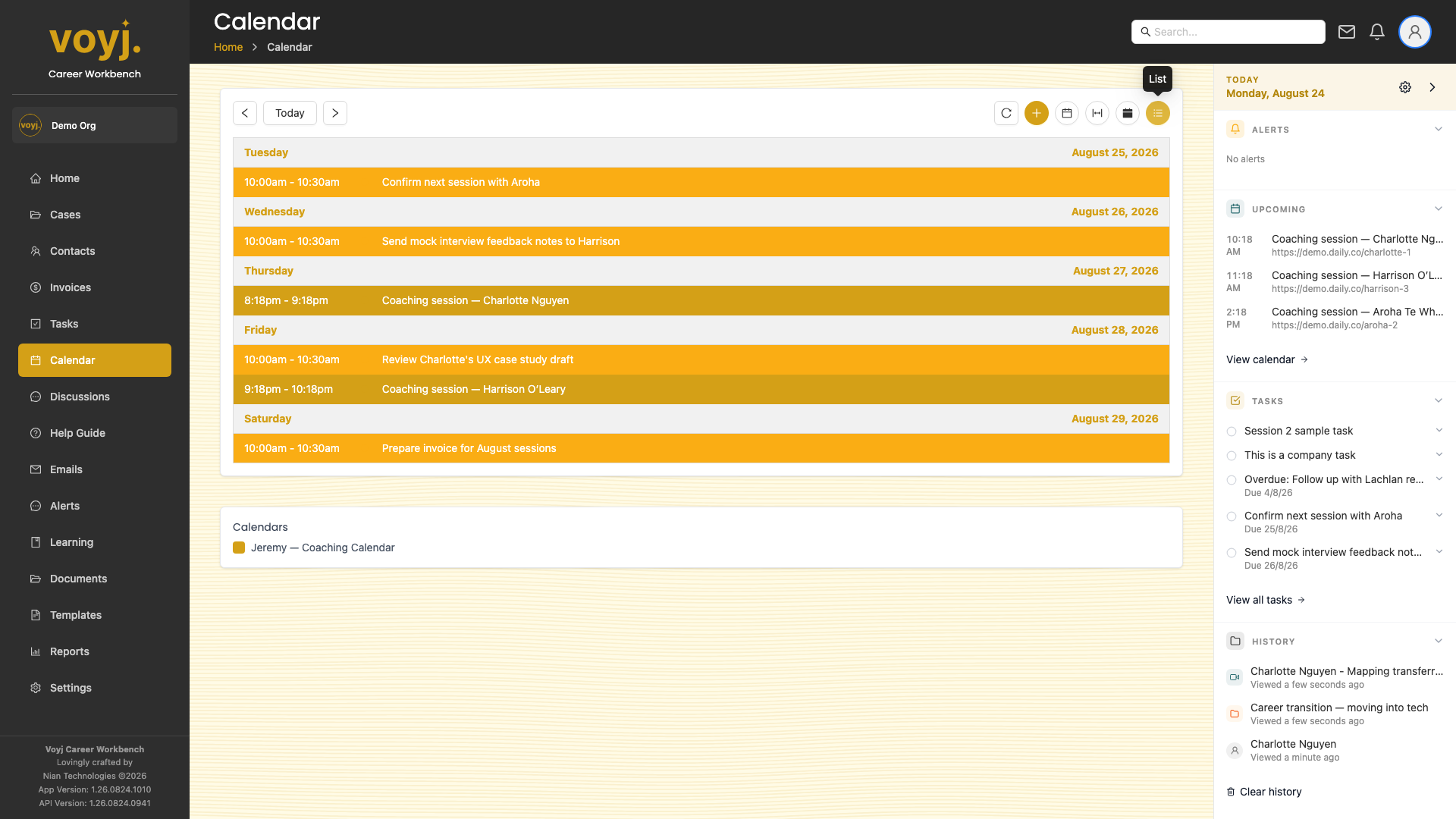Click the Jeremy Coaching Calendar color swatch
Screen dimensions: 1456x819
click(239, 548)
